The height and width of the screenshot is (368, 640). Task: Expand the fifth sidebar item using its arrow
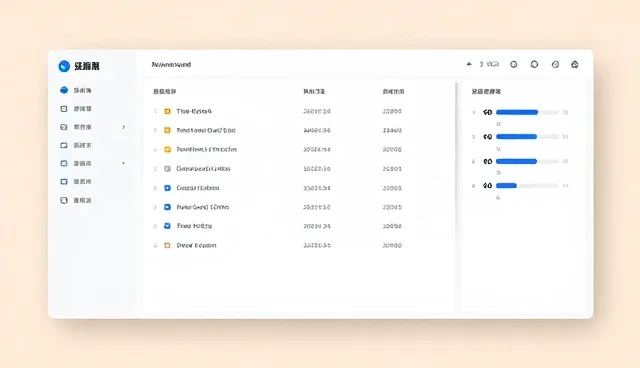pos(123,164)
